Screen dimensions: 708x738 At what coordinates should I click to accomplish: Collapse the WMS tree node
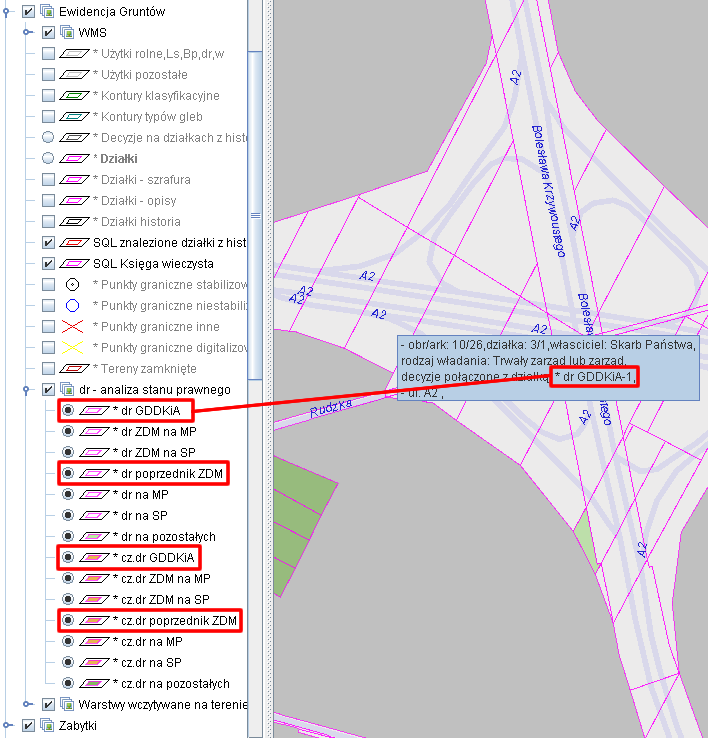29,33
